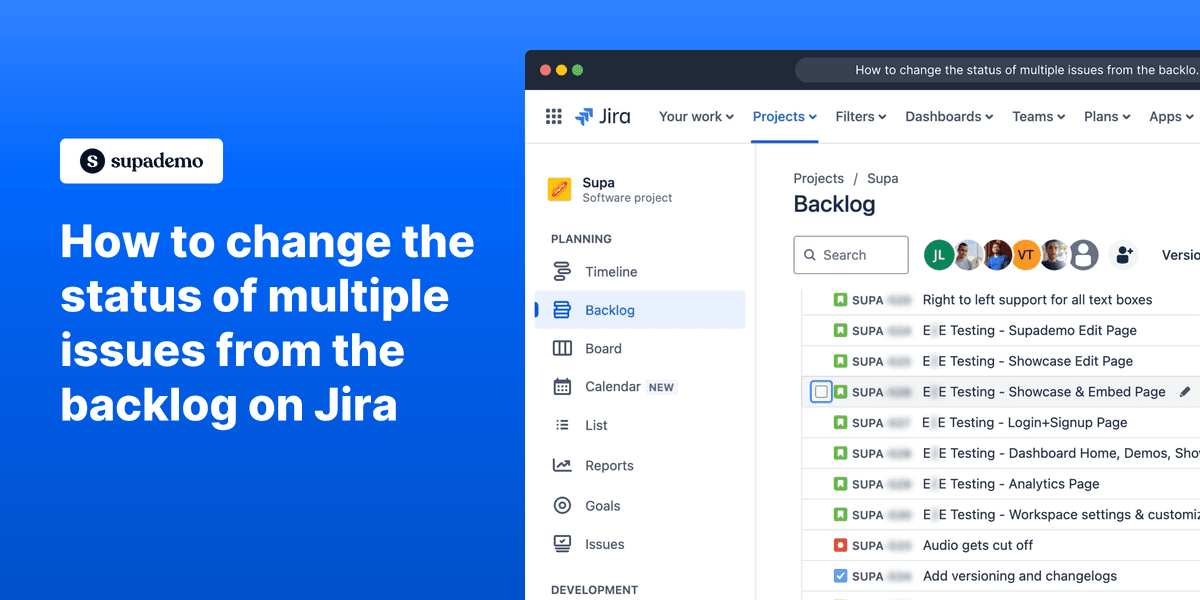Expand the Projects dropdown in the navbar
The width and height of the screenshot is (1200, 600).
[x=784, y=116]
